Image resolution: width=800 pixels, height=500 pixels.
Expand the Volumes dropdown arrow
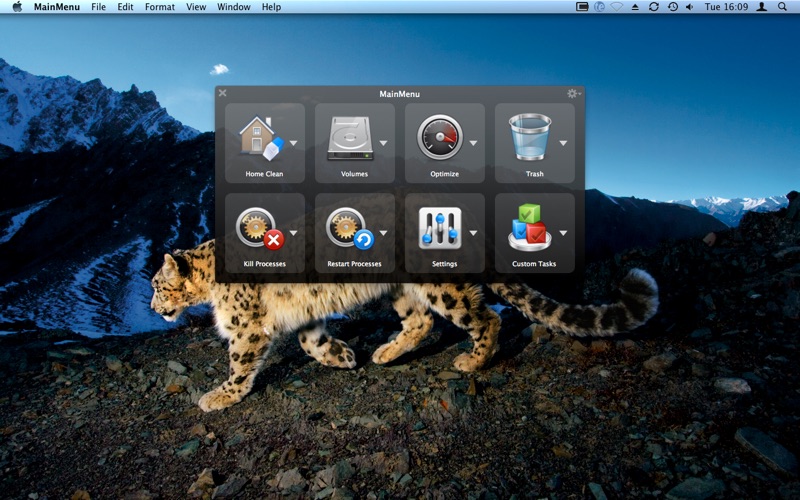383,143
